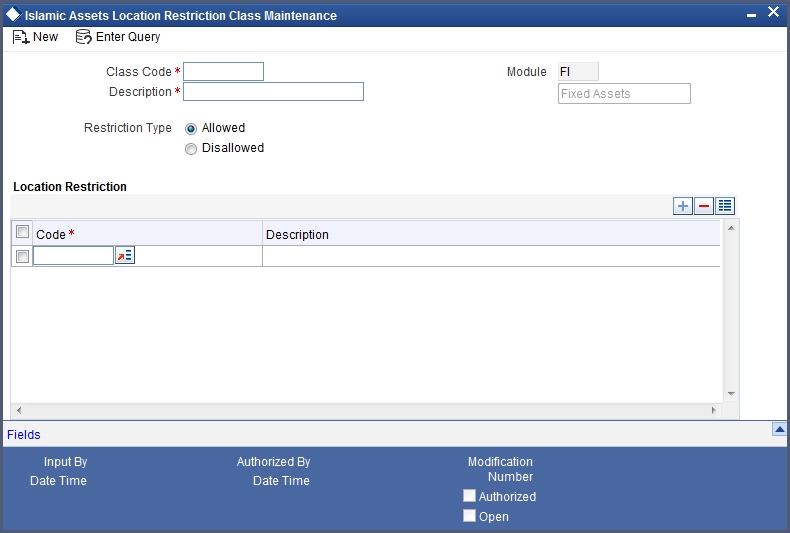The width and height of the screenshot is (790, 533).
Task: Click the horizontal scroll left arrow
Action: pos(19,411)
